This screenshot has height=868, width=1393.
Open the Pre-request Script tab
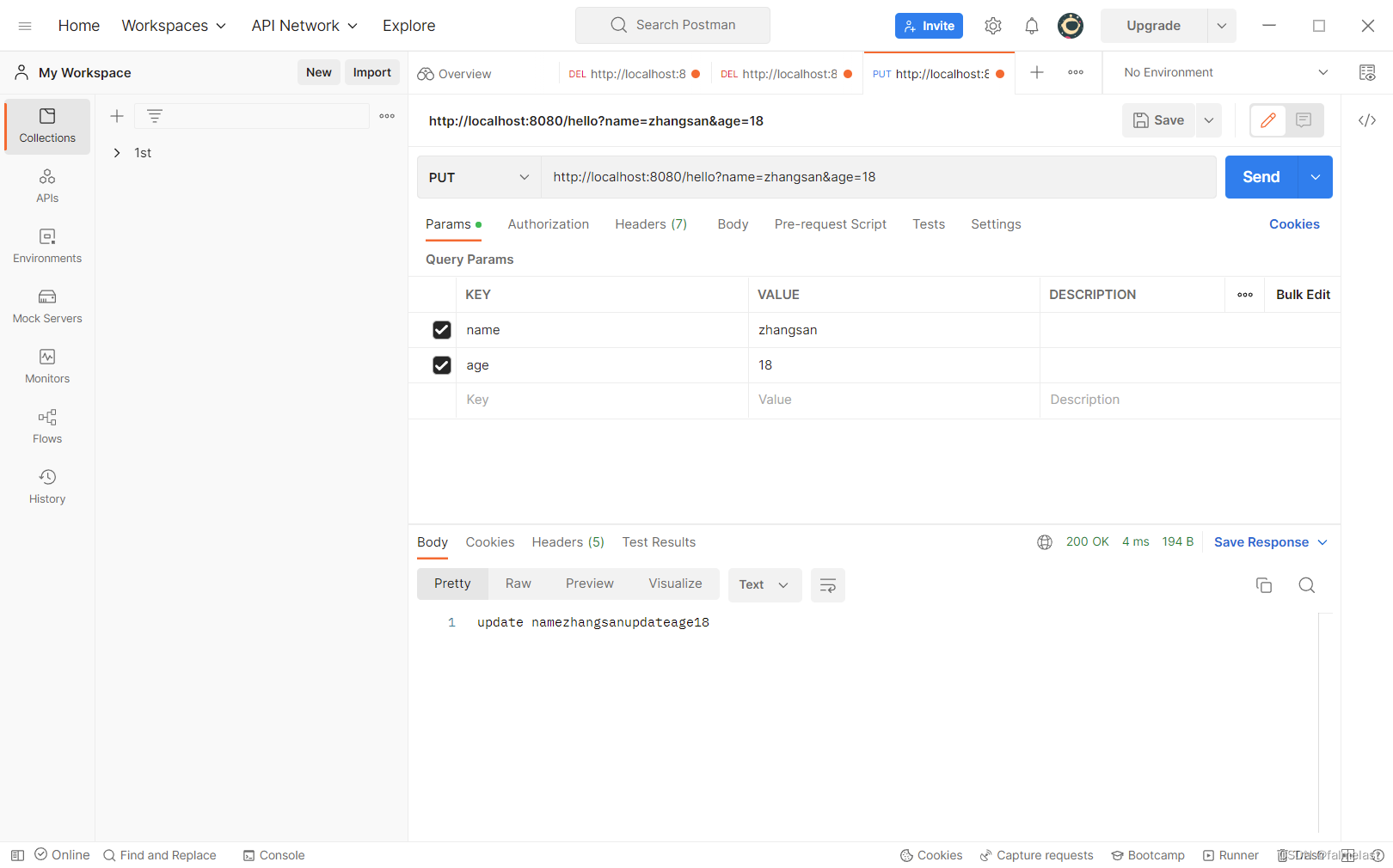[x=830, y=224]
